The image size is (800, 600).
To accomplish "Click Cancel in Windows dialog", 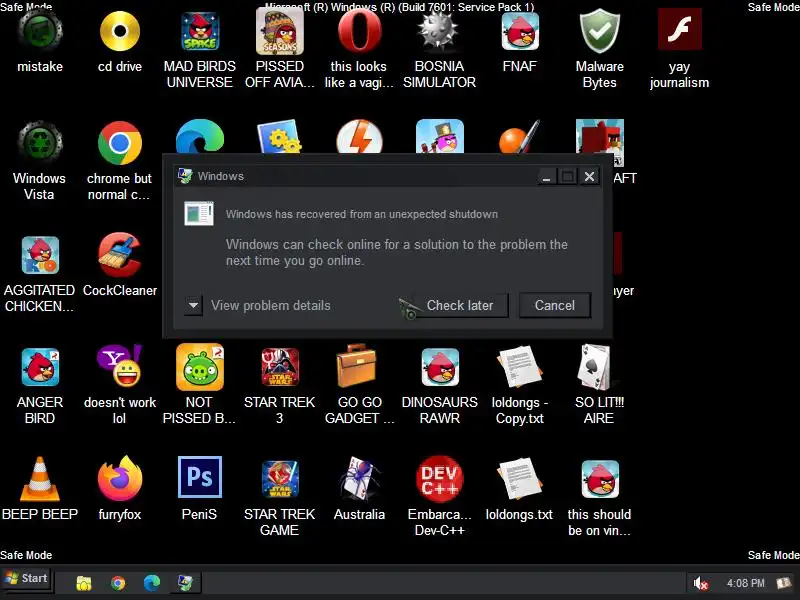I will (x=555, y=305).
